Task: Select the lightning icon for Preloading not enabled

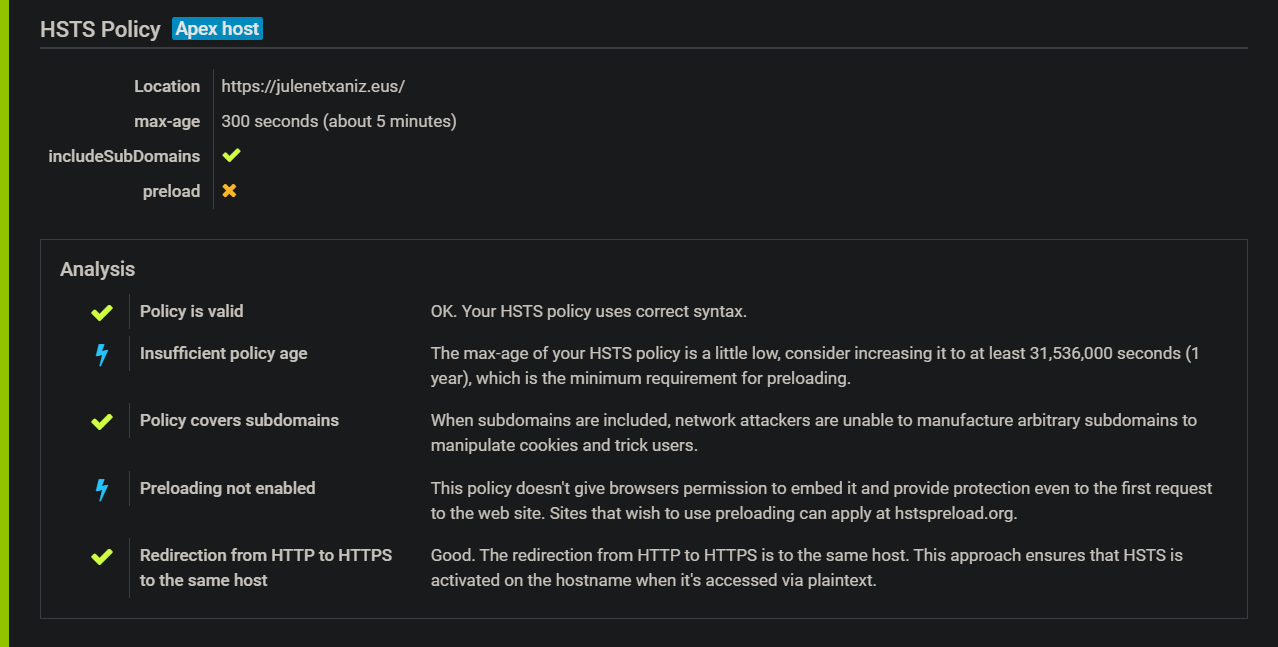Action: 100,489
